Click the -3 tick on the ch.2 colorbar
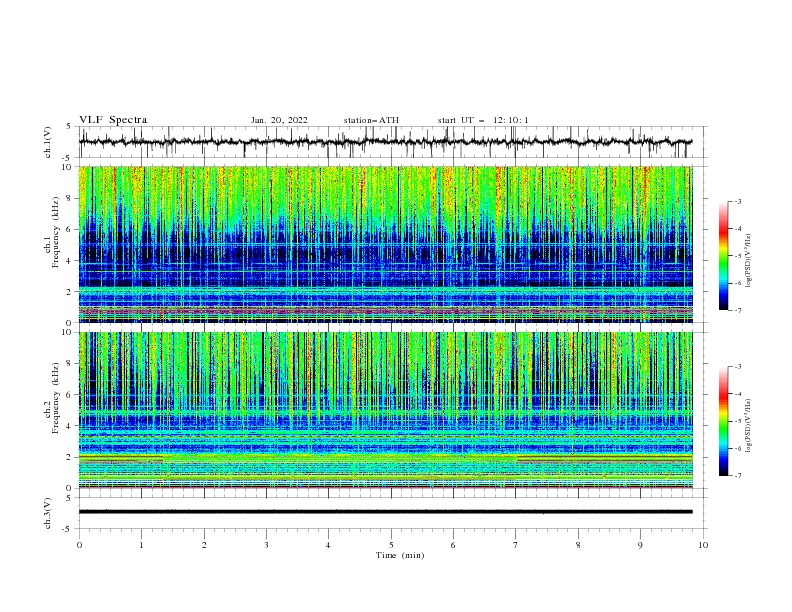792x612 pixels. (x=738, y=367)
